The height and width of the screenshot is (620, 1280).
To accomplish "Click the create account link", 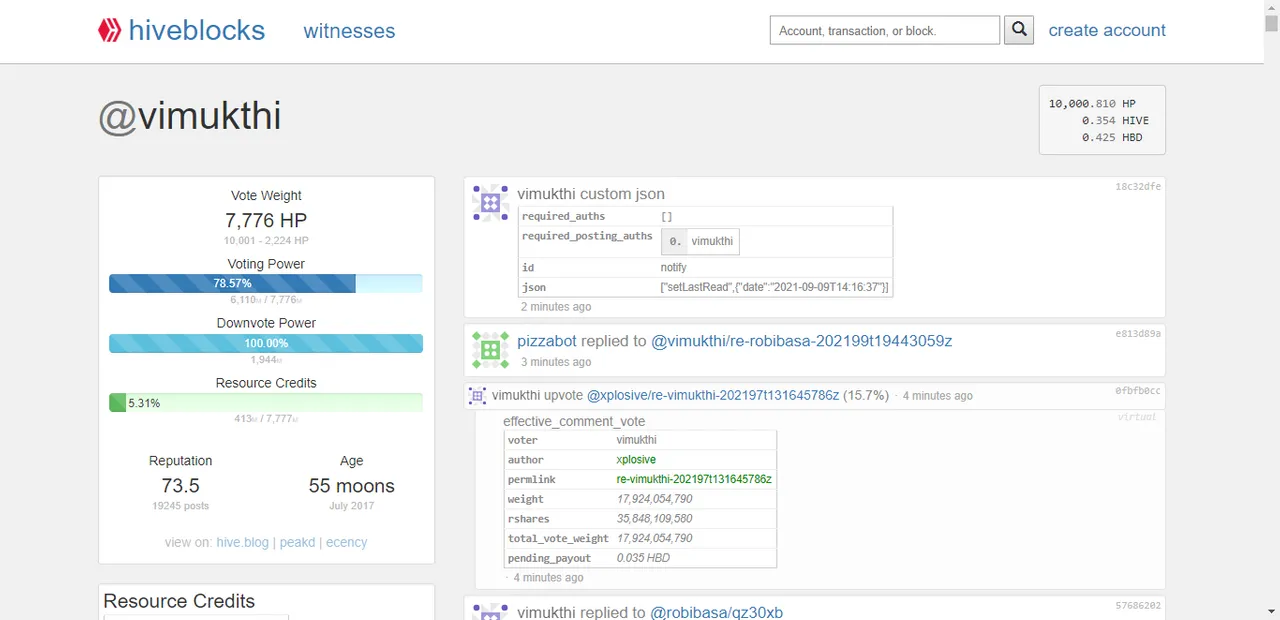I will tap(1107, 30).
